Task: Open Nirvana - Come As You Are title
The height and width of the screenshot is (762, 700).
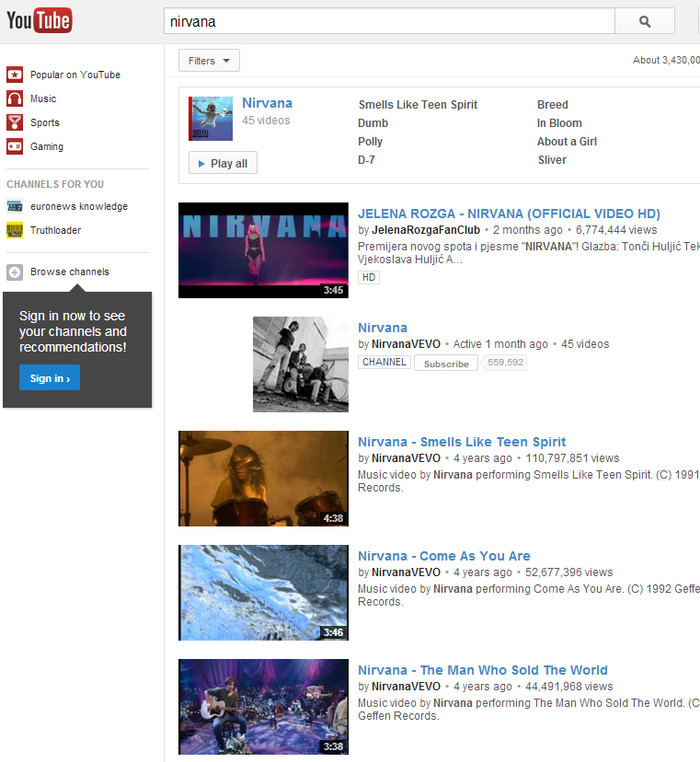Action: point(444,556)
